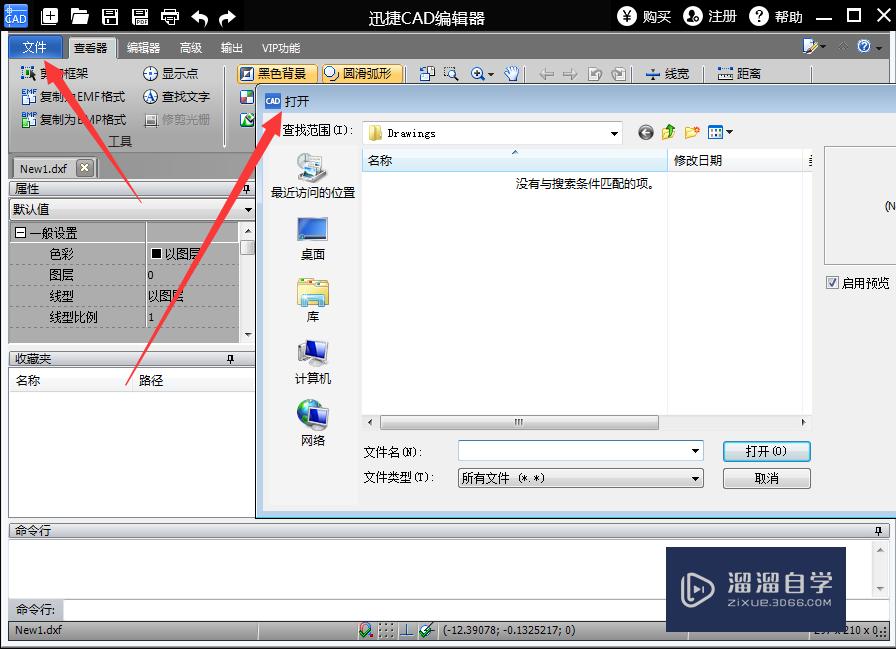896x649 pixels.
Task: Select 计算机 in places sidebar
Action: pos(313,362)
